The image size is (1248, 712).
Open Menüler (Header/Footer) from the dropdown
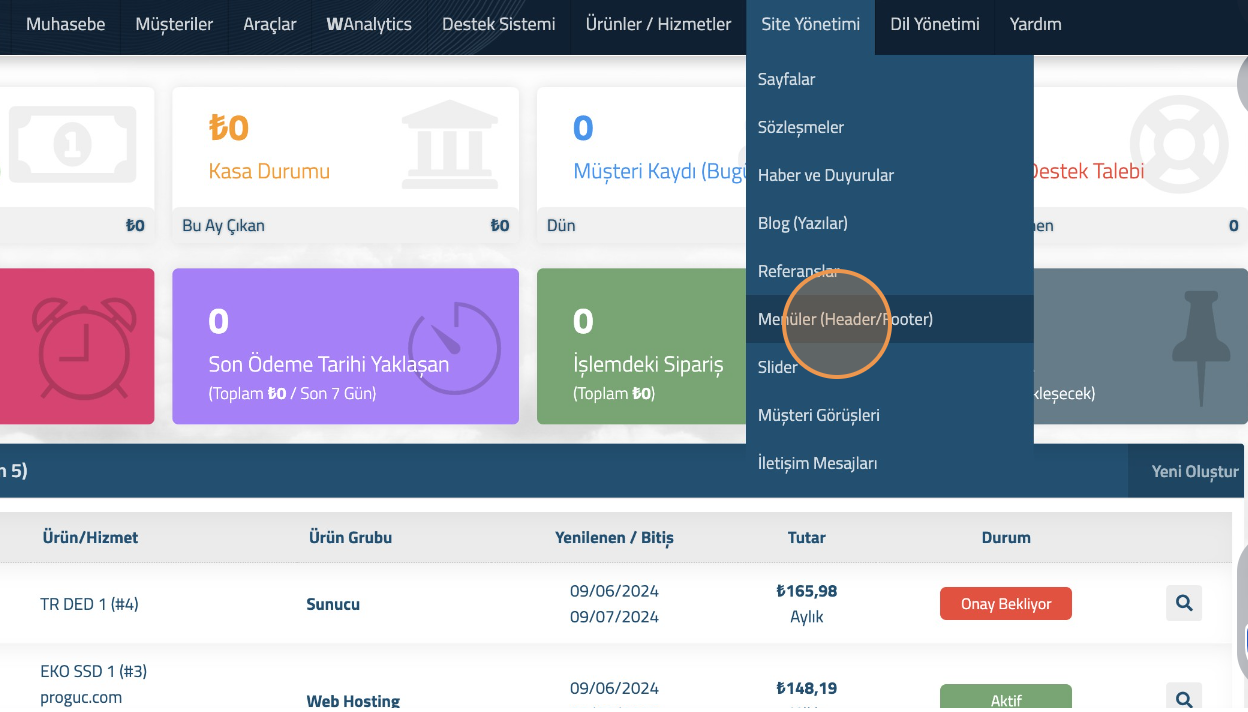845,319
